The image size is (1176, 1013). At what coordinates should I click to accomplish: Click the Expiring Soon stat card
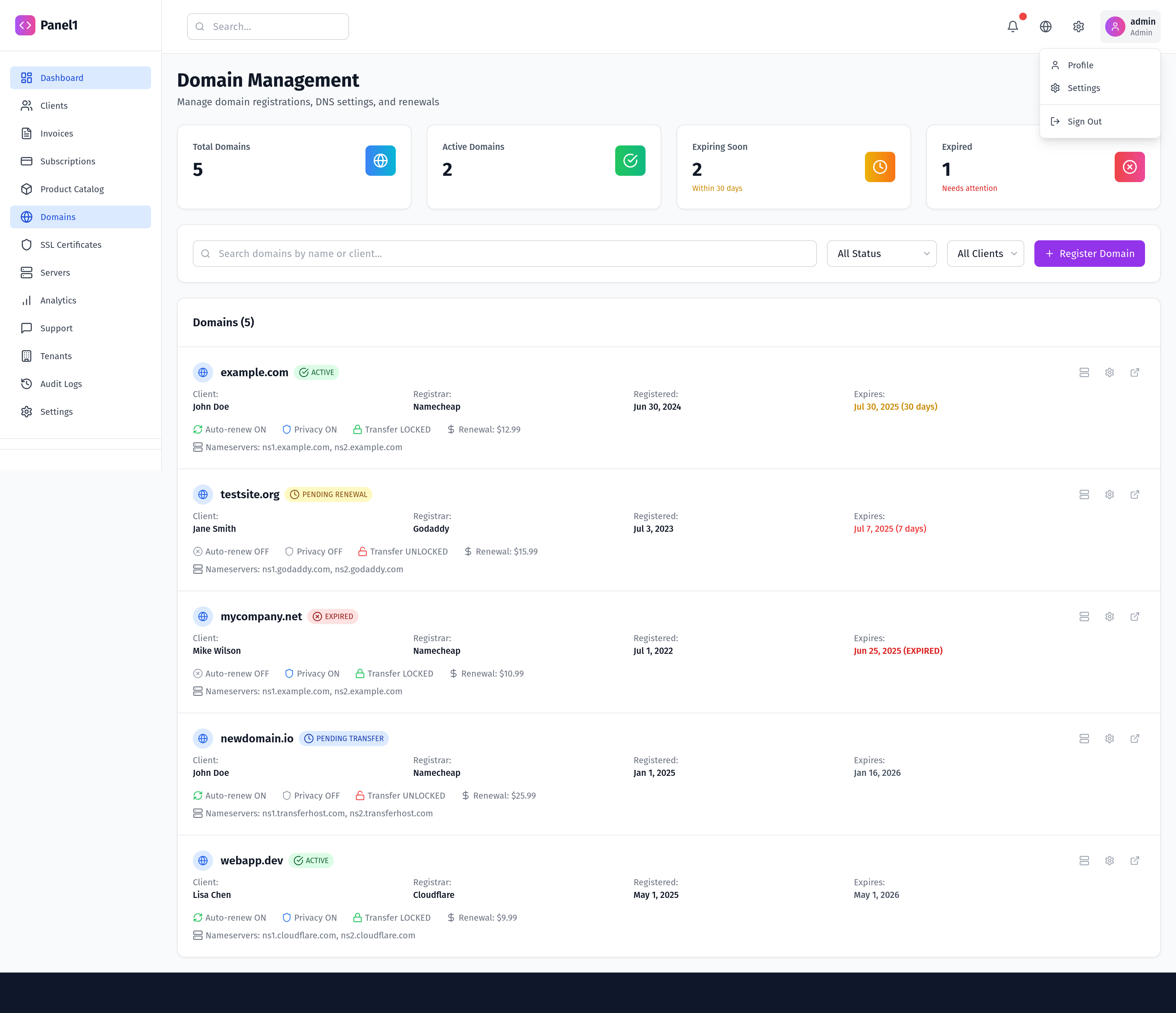tap(793, 167)
